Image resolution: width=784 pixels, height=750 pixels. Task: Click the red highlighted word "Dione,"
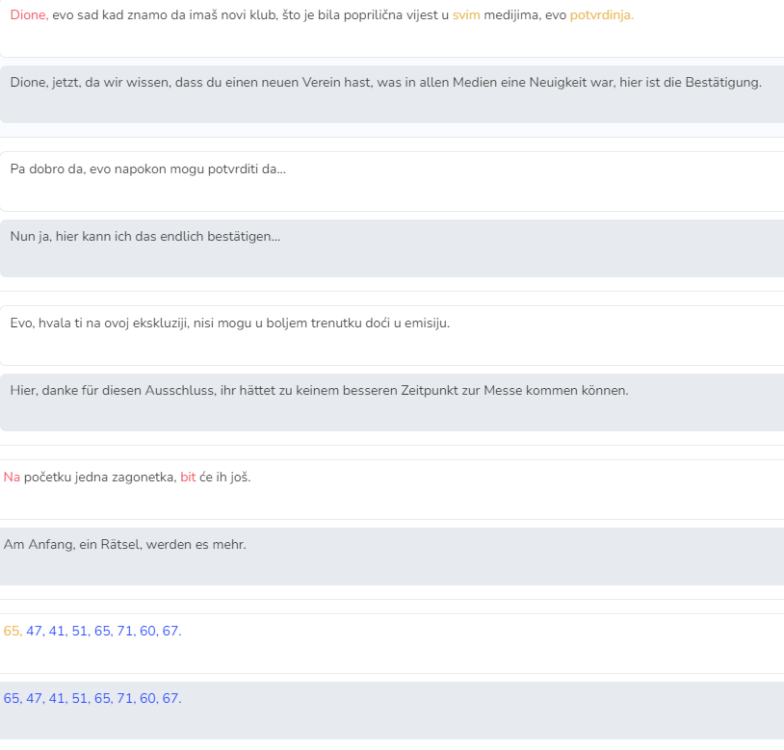pos(29,15)
